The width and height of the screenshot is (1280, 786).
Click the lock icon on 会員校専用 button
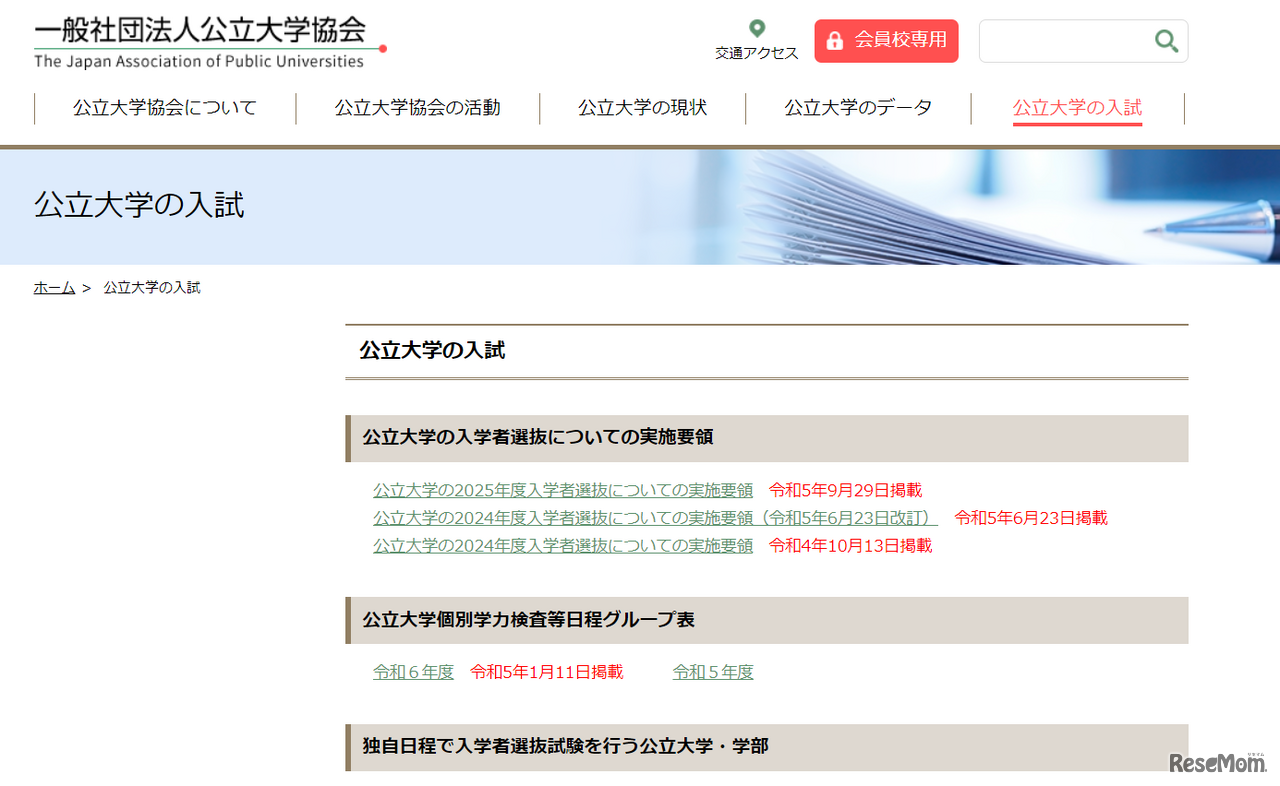834,41
